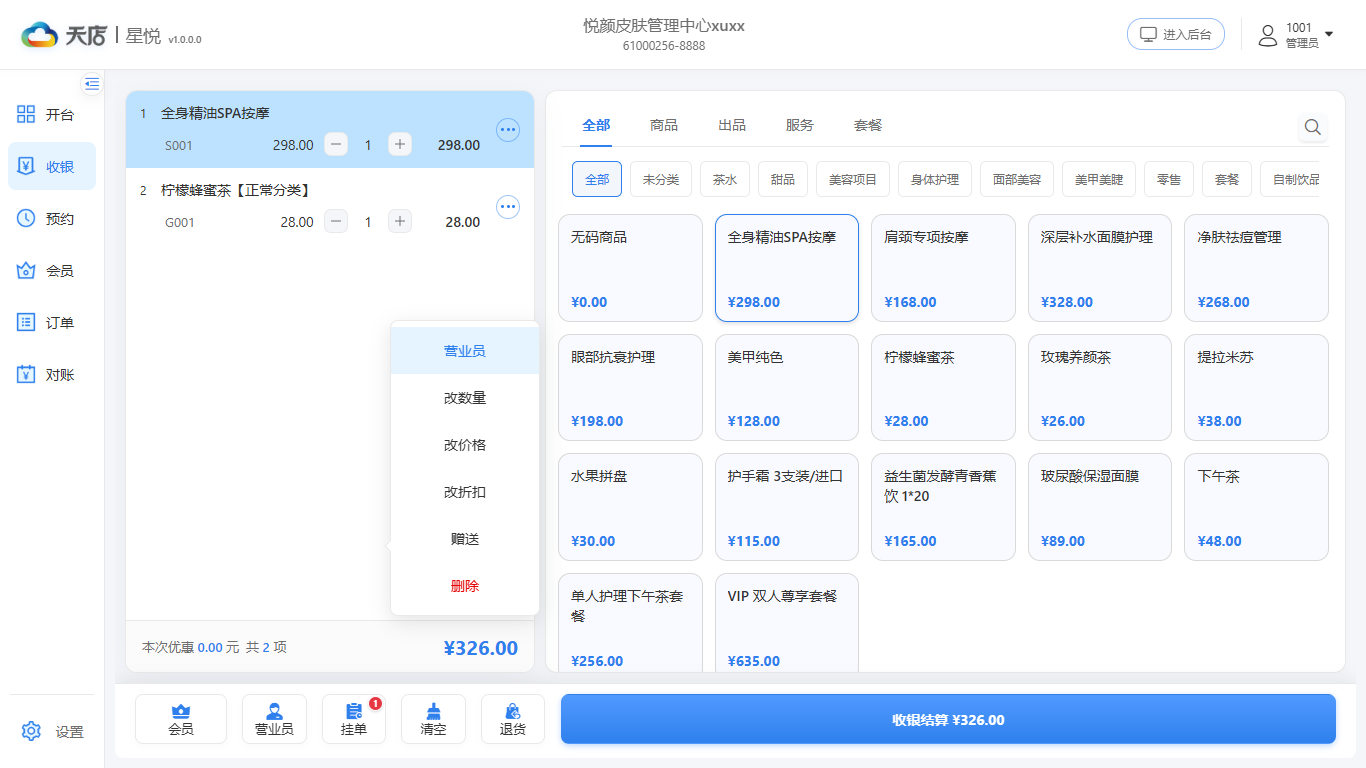Click the product search magnifier icon
Screen dimensions: 1366x768
tap(1313, 127)
